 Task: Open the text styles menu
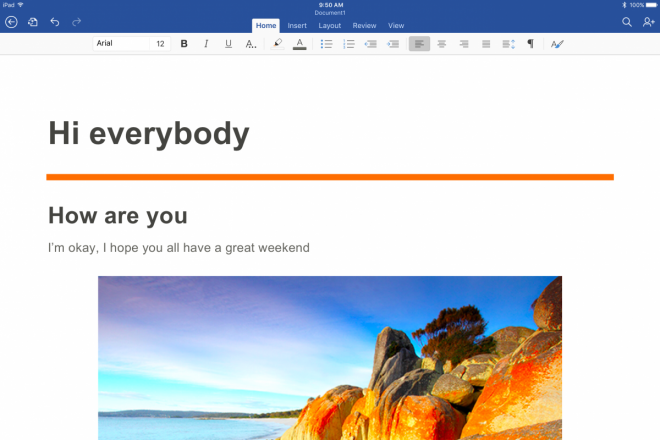(x=557, y=44)
